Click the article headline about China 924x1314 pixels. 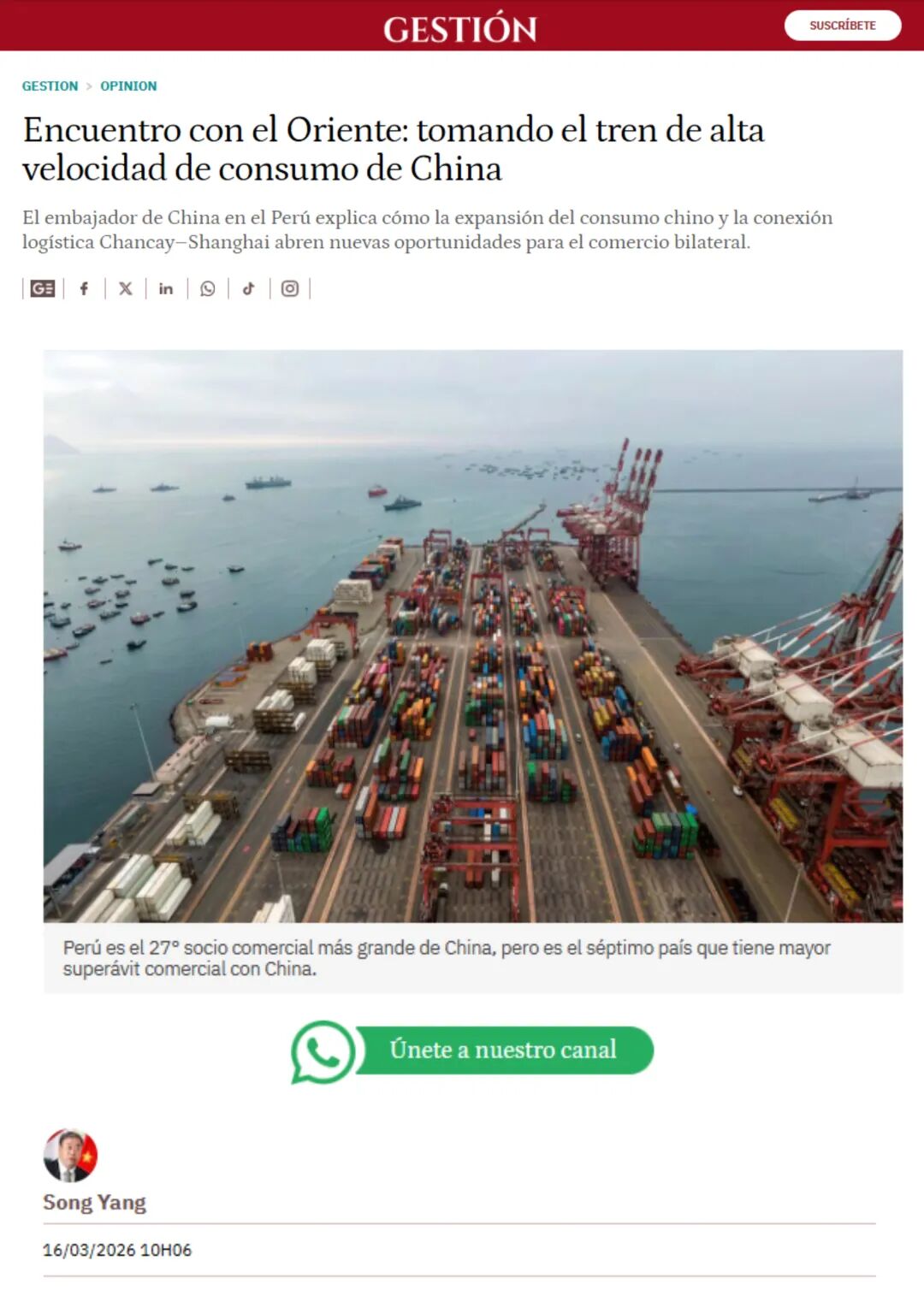394,149
